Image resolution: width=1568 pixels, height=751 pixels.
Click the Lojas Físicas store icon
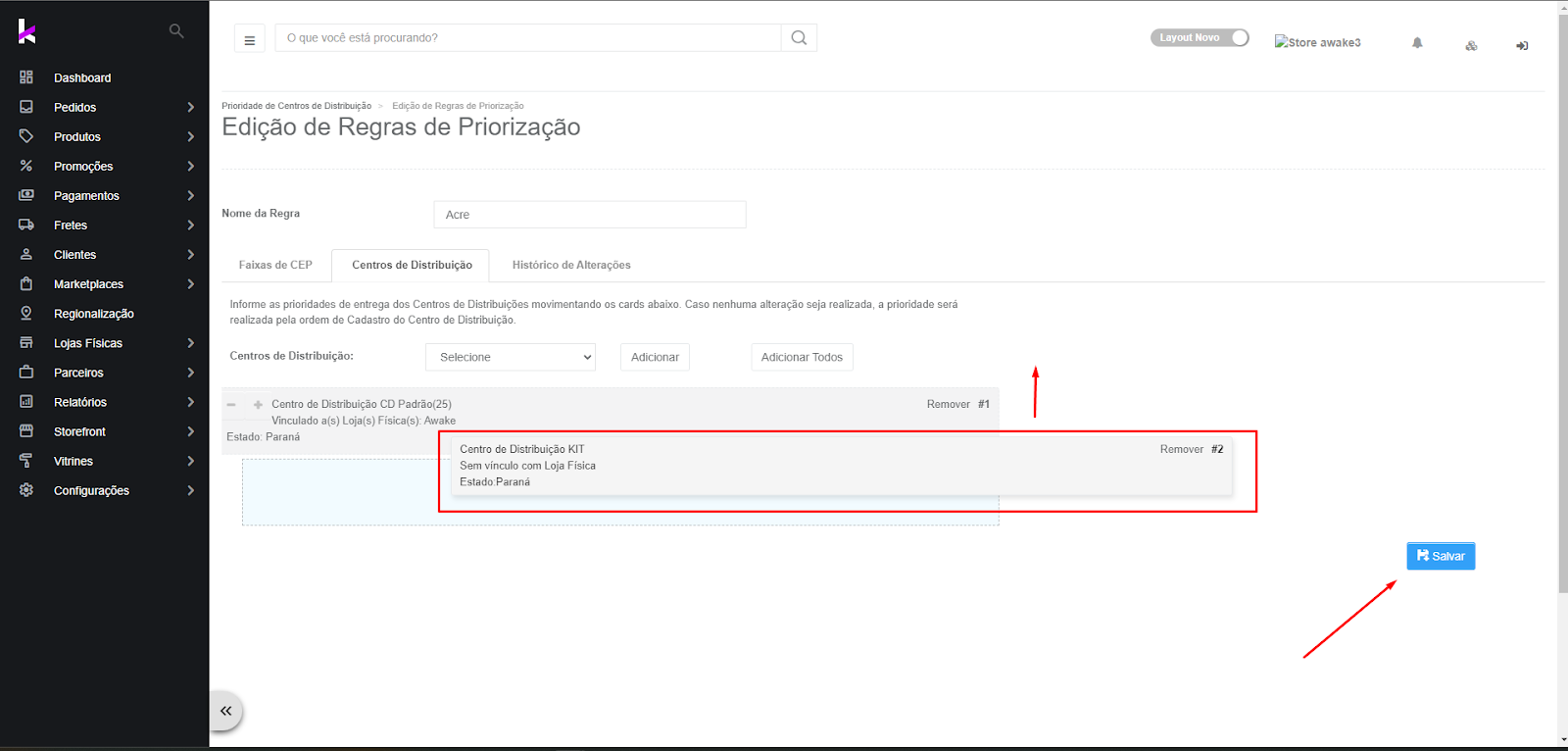[26, 342]
